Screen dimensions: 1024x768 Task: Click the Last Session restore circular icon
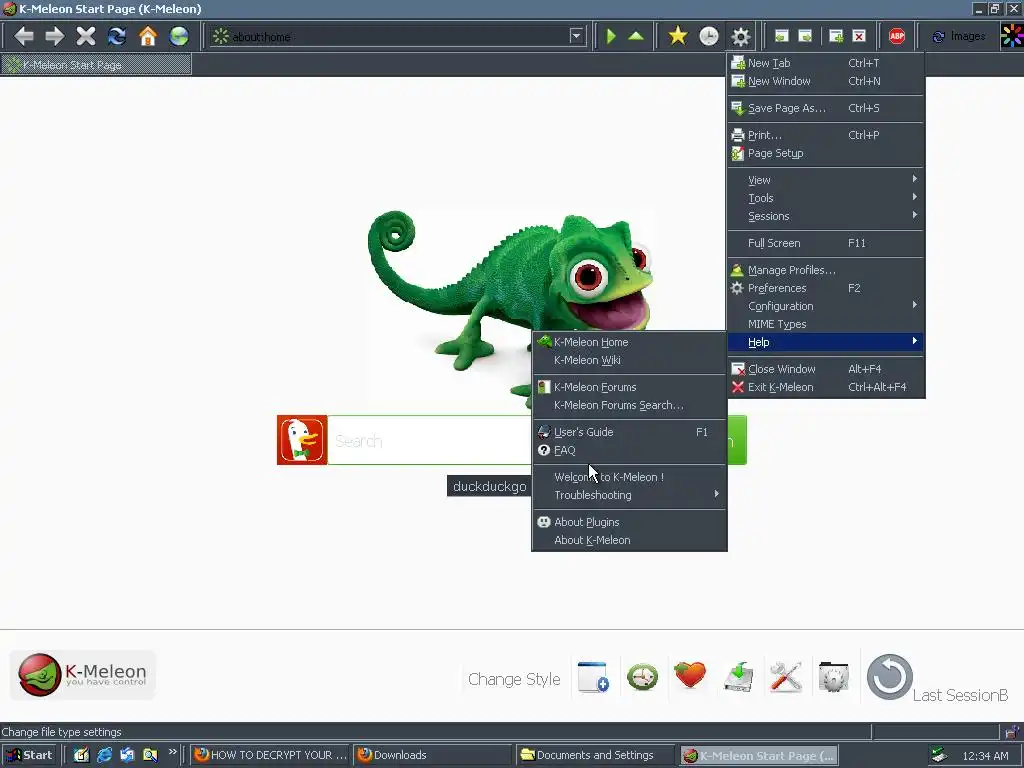[889, 677]
